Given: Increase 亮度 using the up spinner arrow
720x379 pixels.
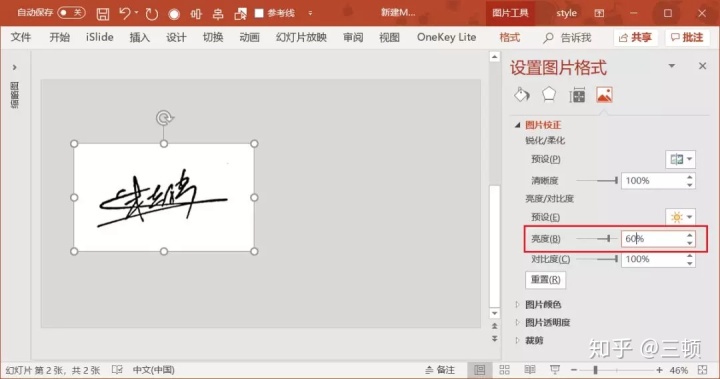Looking at the screenshot, I should (x=690, y=235).
